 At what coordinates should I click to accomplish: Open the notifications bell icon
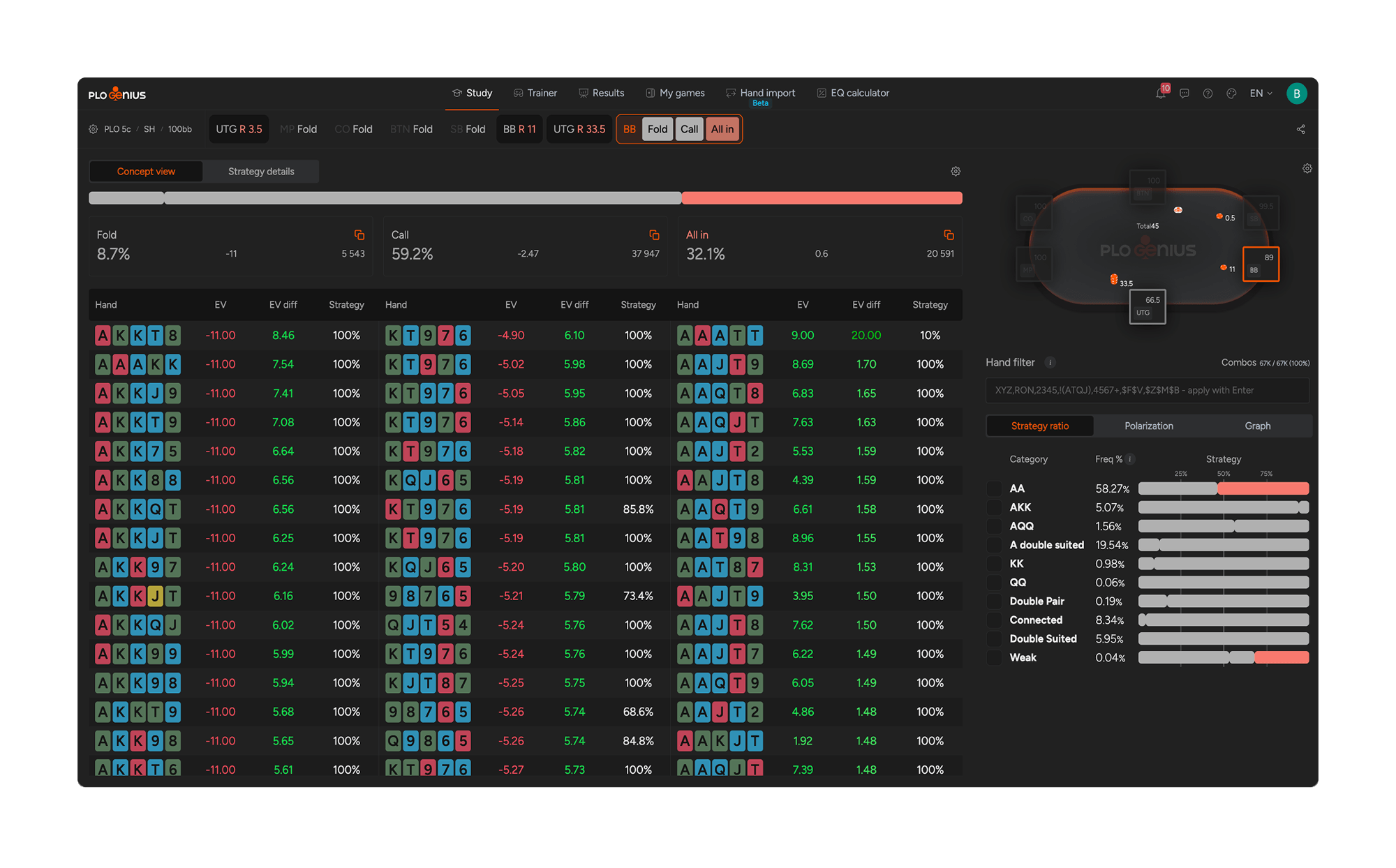pyautogui.click(x=1160, y=93)
